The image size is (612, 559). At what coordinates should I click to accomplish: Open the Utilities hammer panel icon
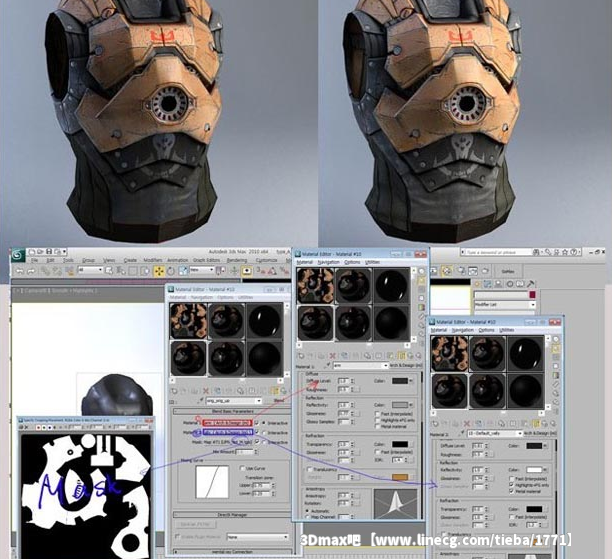531,285
